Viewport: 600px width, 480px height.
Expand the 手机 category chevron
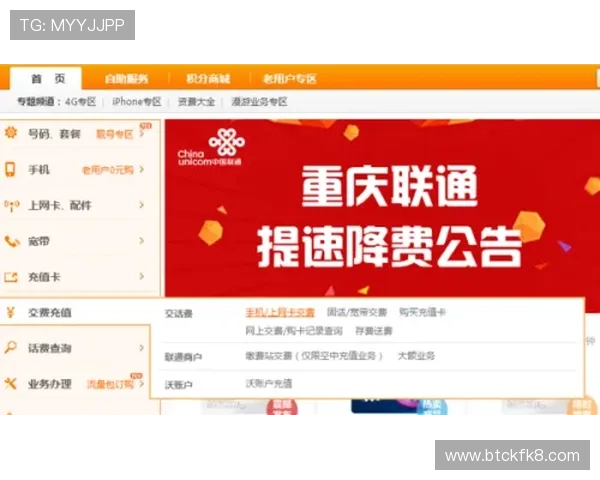tap(142, 169)
